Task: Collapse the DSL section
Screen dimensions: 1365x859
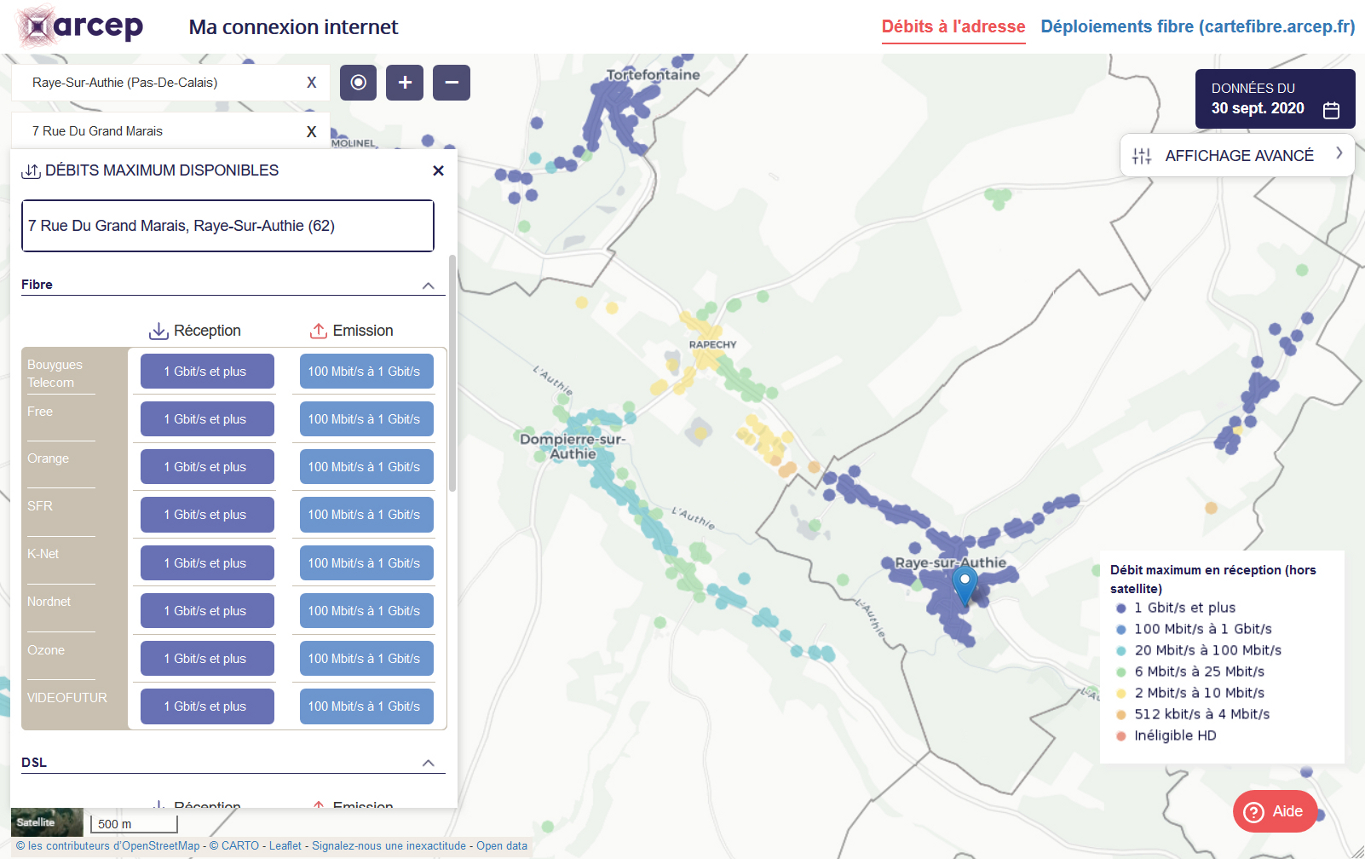Action: pos(430,761)
